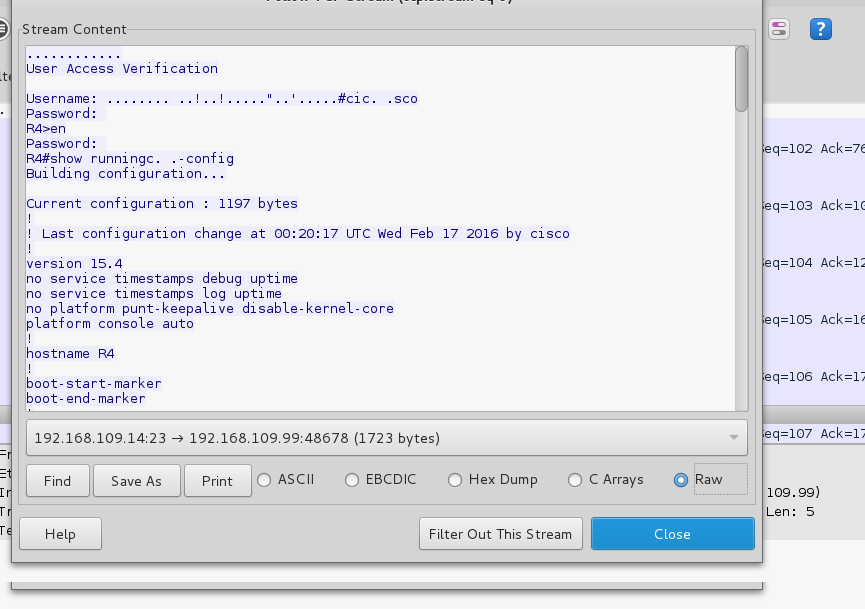The width and height of the screenshot is (865, 609).
Task: Click the Find button
Action: click(57, 481)
